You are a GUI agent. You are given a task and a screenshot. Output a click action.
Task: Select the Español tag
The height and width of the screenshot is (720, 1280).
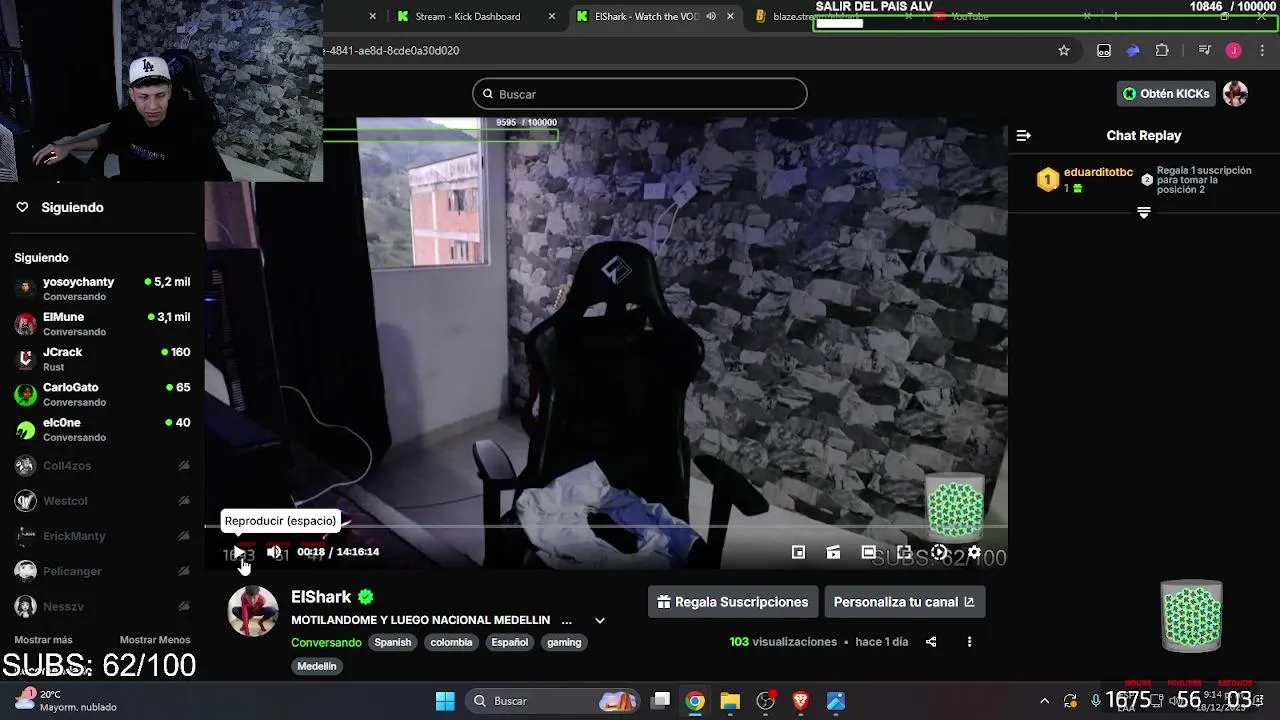[x=509, y=642]
